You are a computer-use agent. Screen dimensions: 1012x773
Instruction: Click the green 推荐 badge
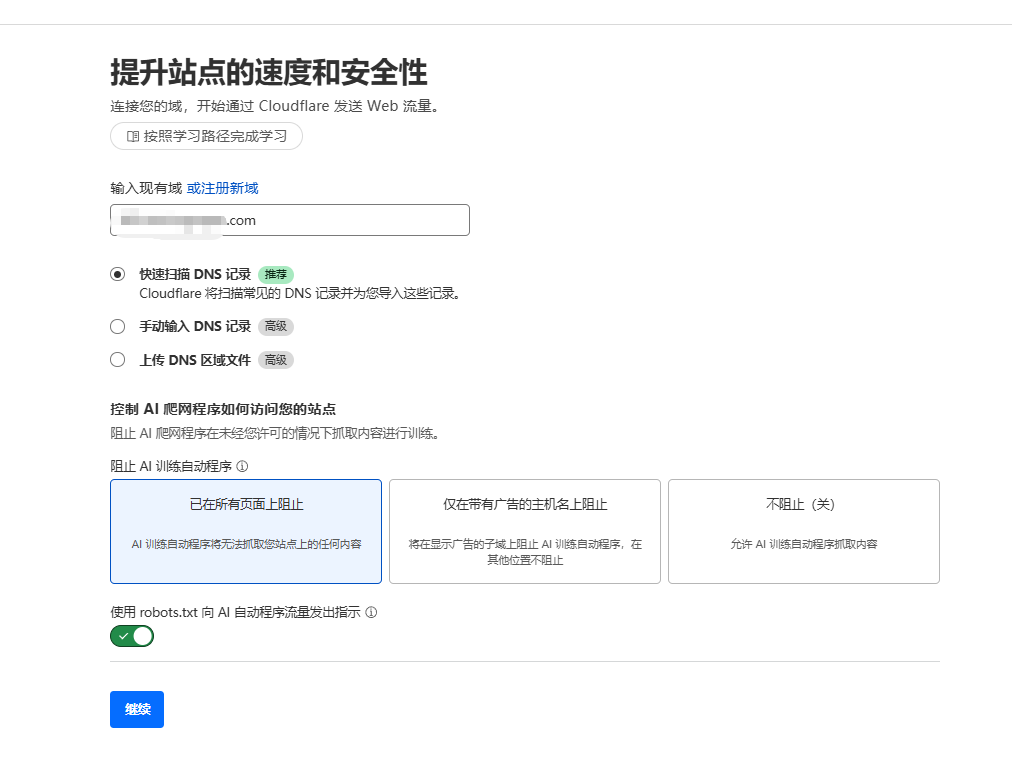(276, 273)
